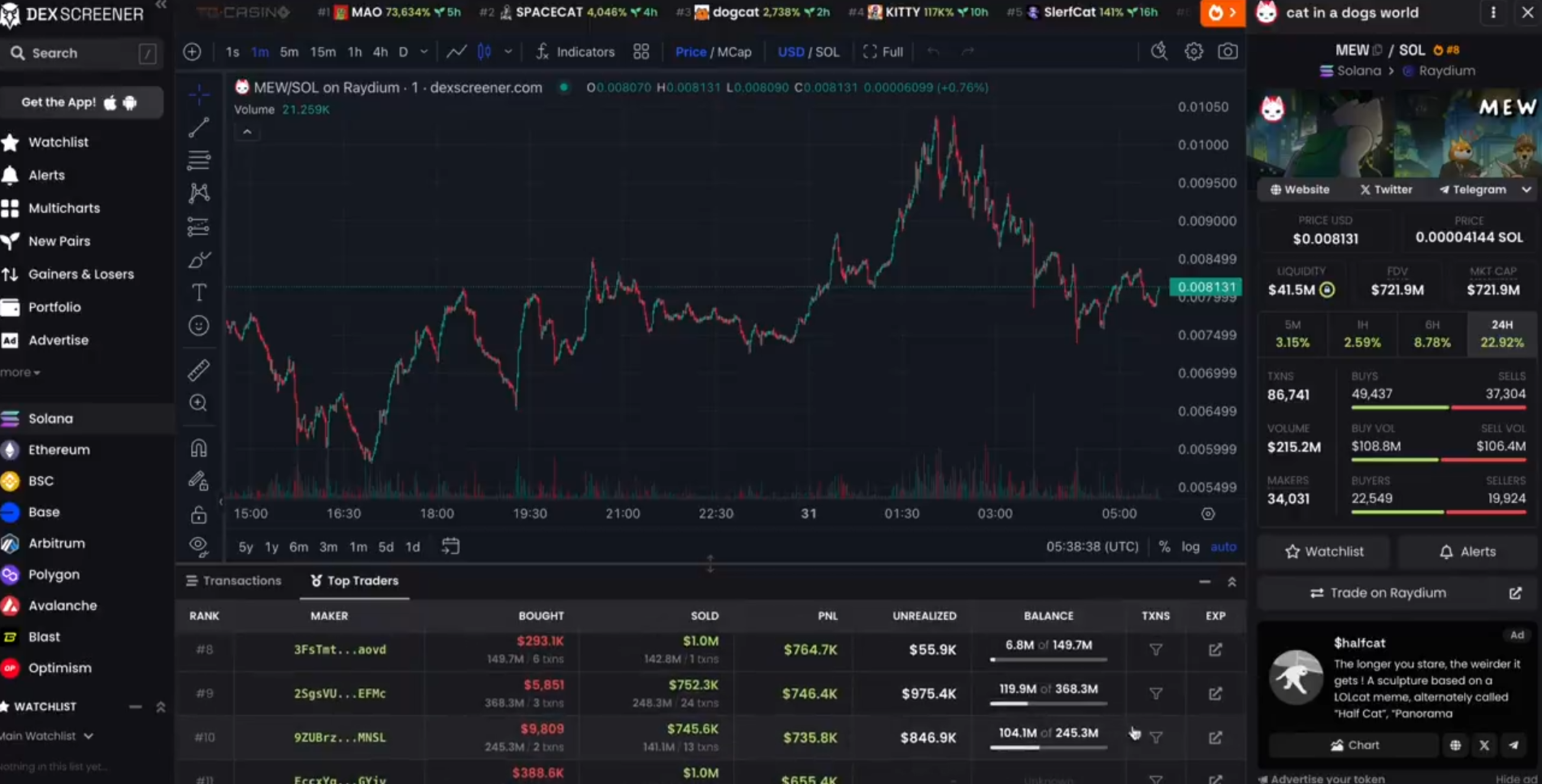Viewport: 1542px width, 784px height.
Task: Open the emoji icons tool
Action: (x=198, y=326)
